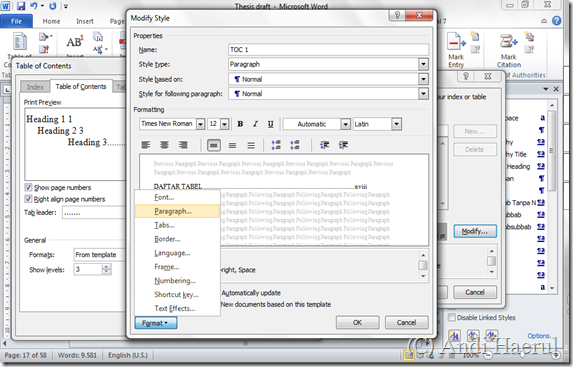Choose Paragraph... from Format menu

tap(177, 211)
